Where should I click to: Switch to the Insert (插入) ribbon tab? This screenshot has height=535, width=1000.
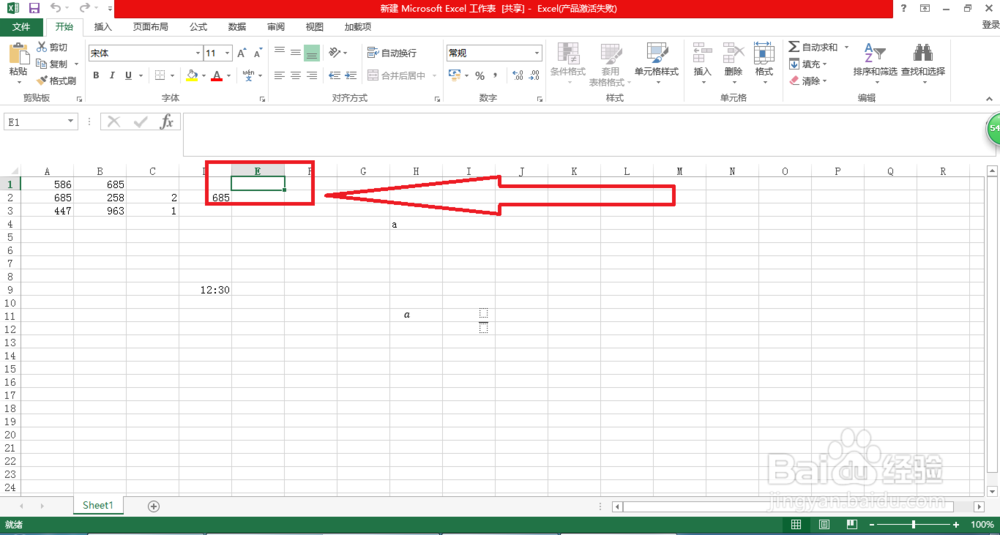pyautogui.click(x=103, y=27)
